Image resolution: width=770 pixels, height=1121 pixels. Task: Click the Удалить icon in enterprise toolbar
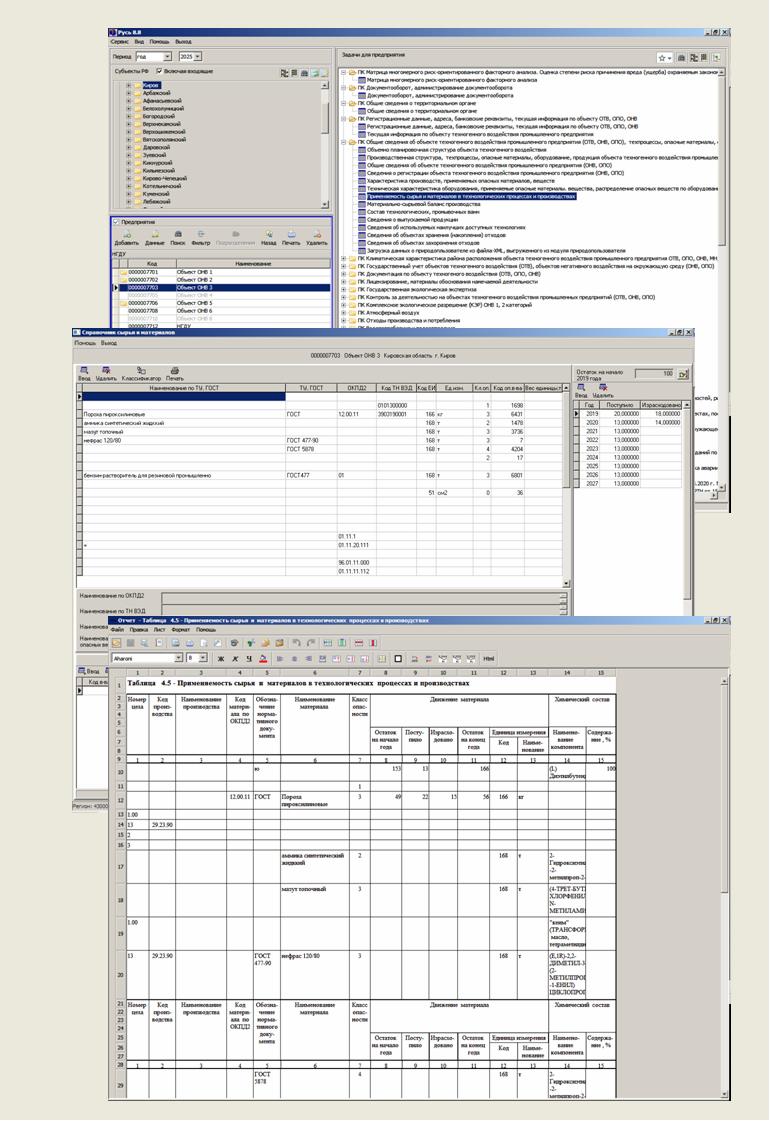tap(317, 234)
